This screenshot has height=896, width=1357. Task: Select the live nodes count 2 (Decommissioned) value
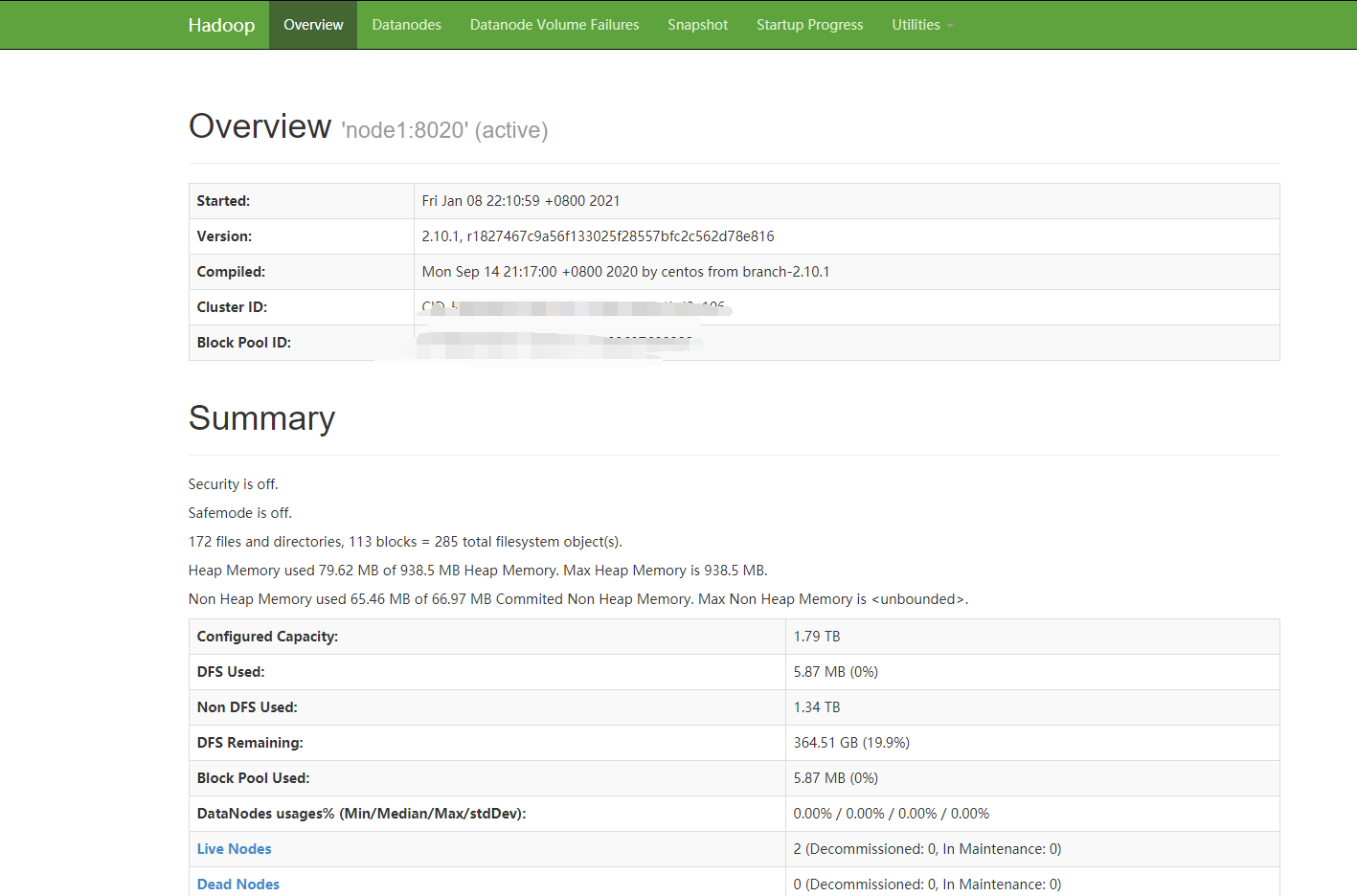pyautogui.click(x=927, y=849)
